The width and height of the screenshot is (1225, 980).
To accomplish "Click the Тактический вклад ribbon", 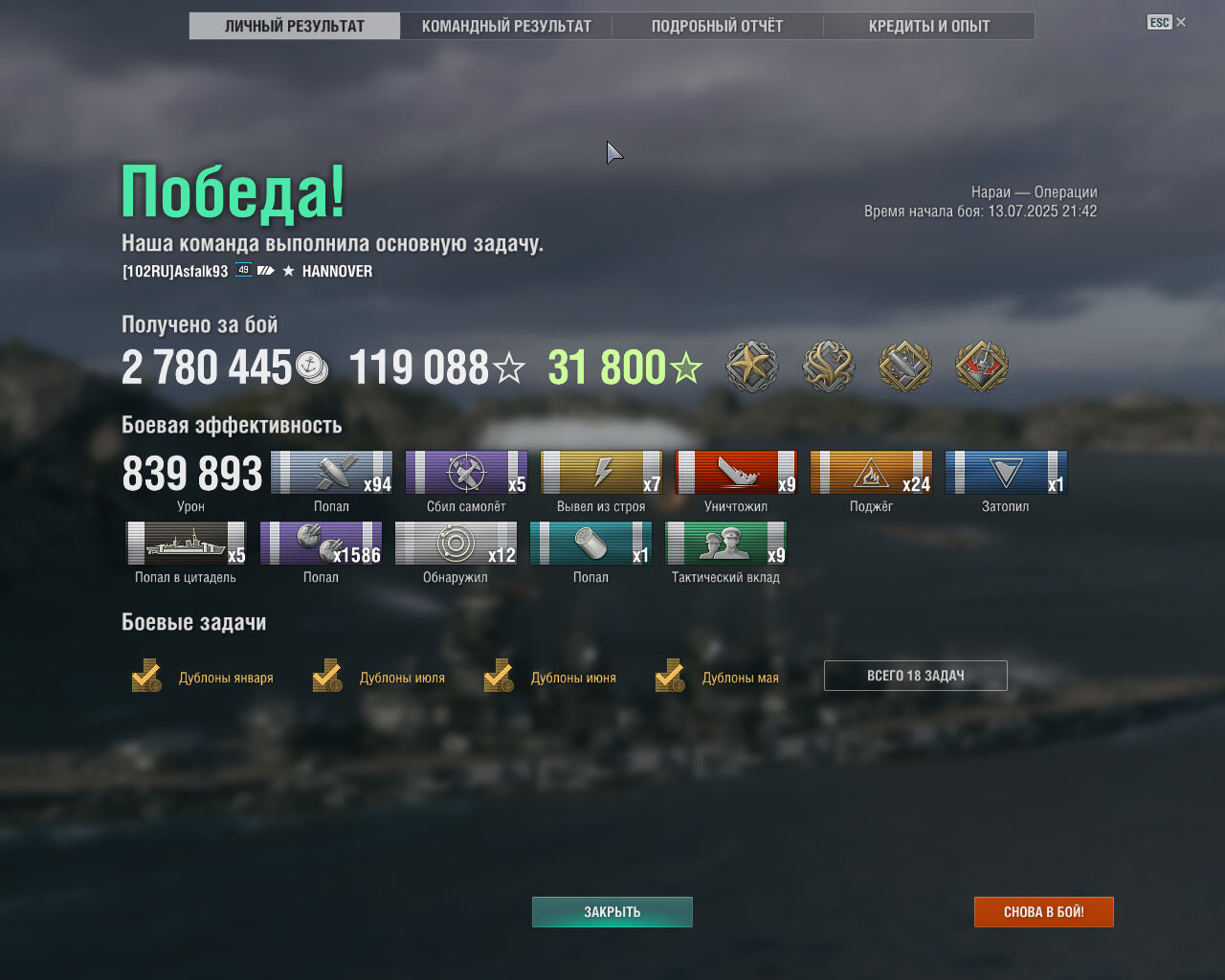I will click(x=726, y=544).
